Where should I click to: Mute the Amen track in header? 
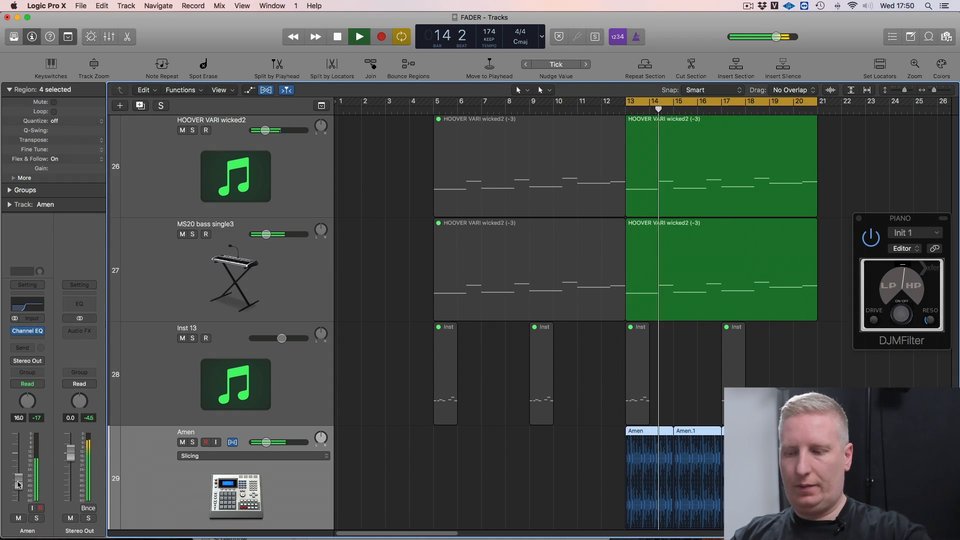click(x=182, y=442)
